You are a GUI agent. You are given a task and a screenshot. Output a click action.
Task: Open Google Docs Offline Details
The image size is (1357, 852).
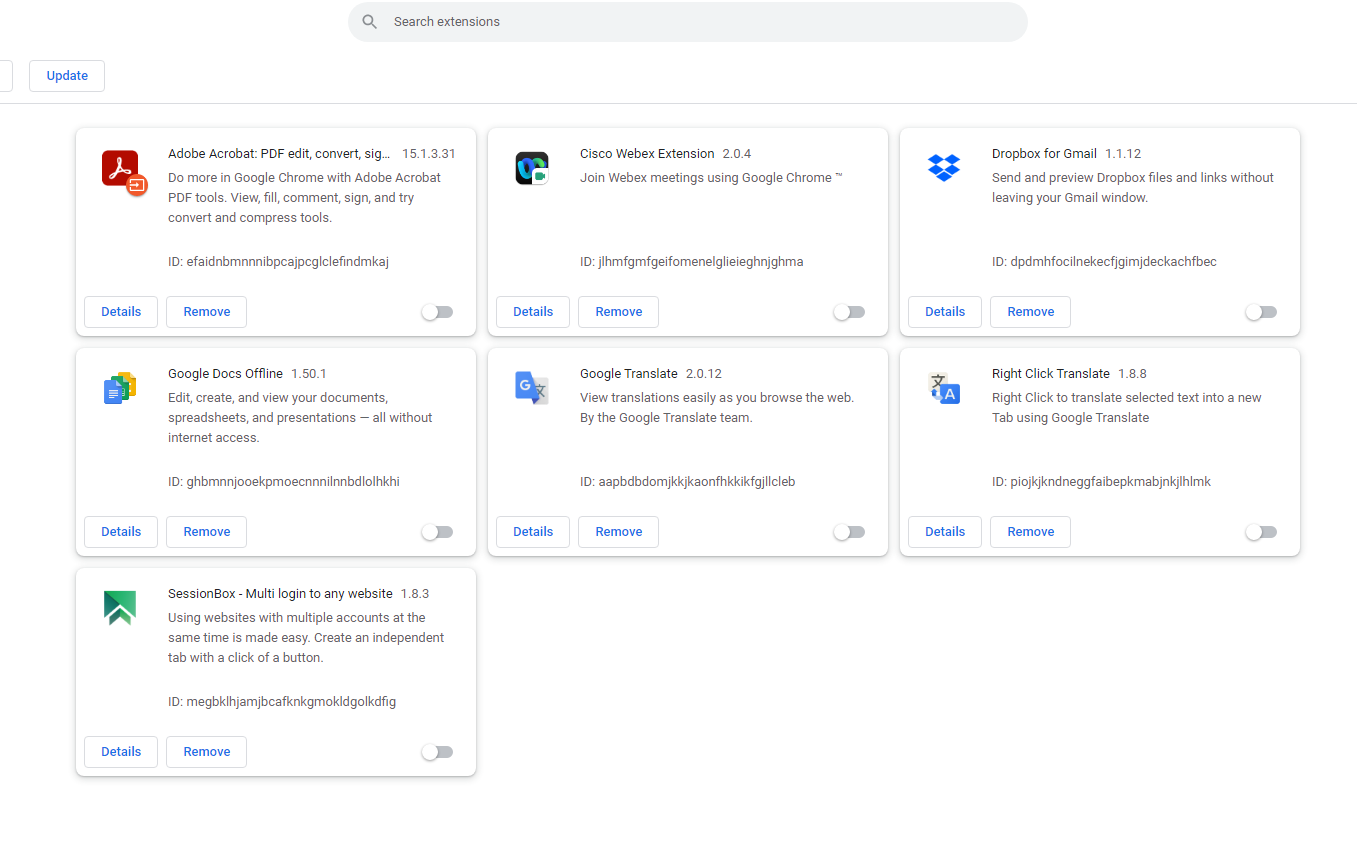121,532
